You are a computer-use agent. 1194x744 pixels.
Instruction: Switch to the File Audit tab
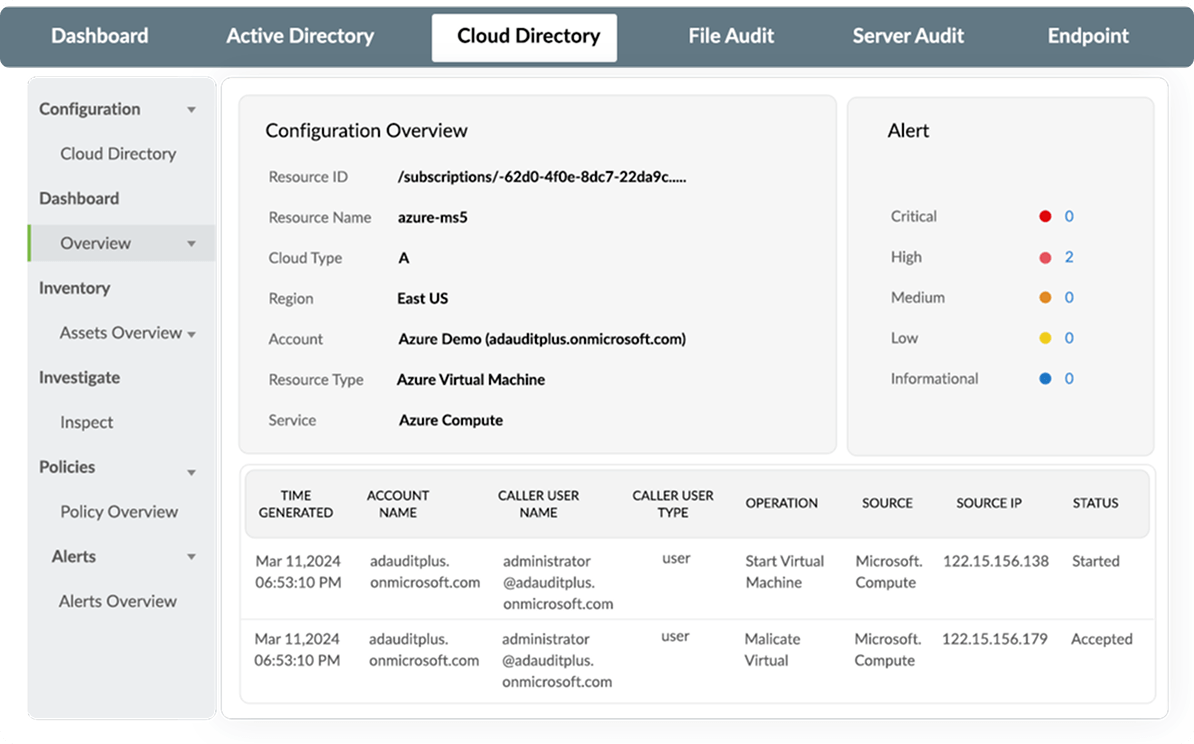pyautogui.click(x=731, y=36)
